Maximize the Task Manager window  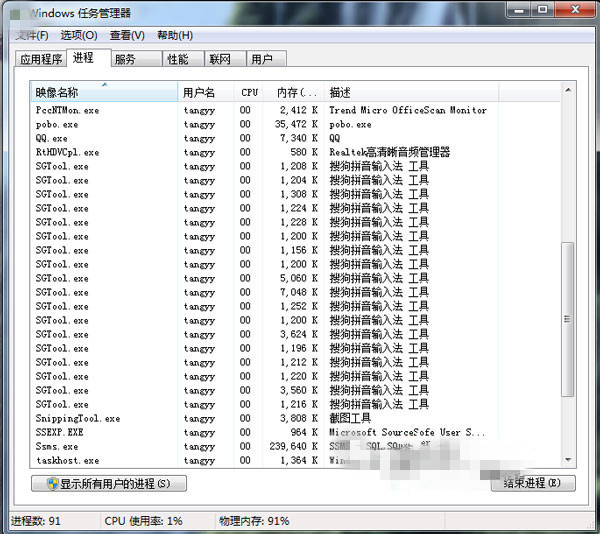click(542, 10)
